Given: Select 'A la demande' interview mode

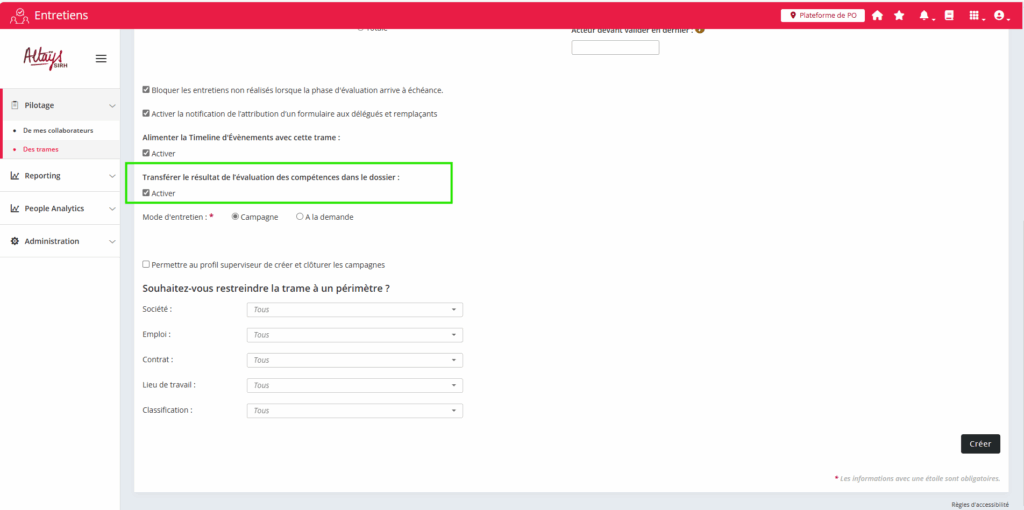Looking at the screenshot, I should click(x=300, y=216).
